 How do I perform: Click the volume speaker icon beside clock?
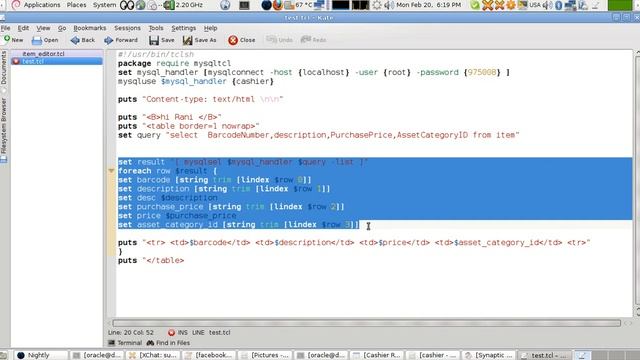(389, 5)
